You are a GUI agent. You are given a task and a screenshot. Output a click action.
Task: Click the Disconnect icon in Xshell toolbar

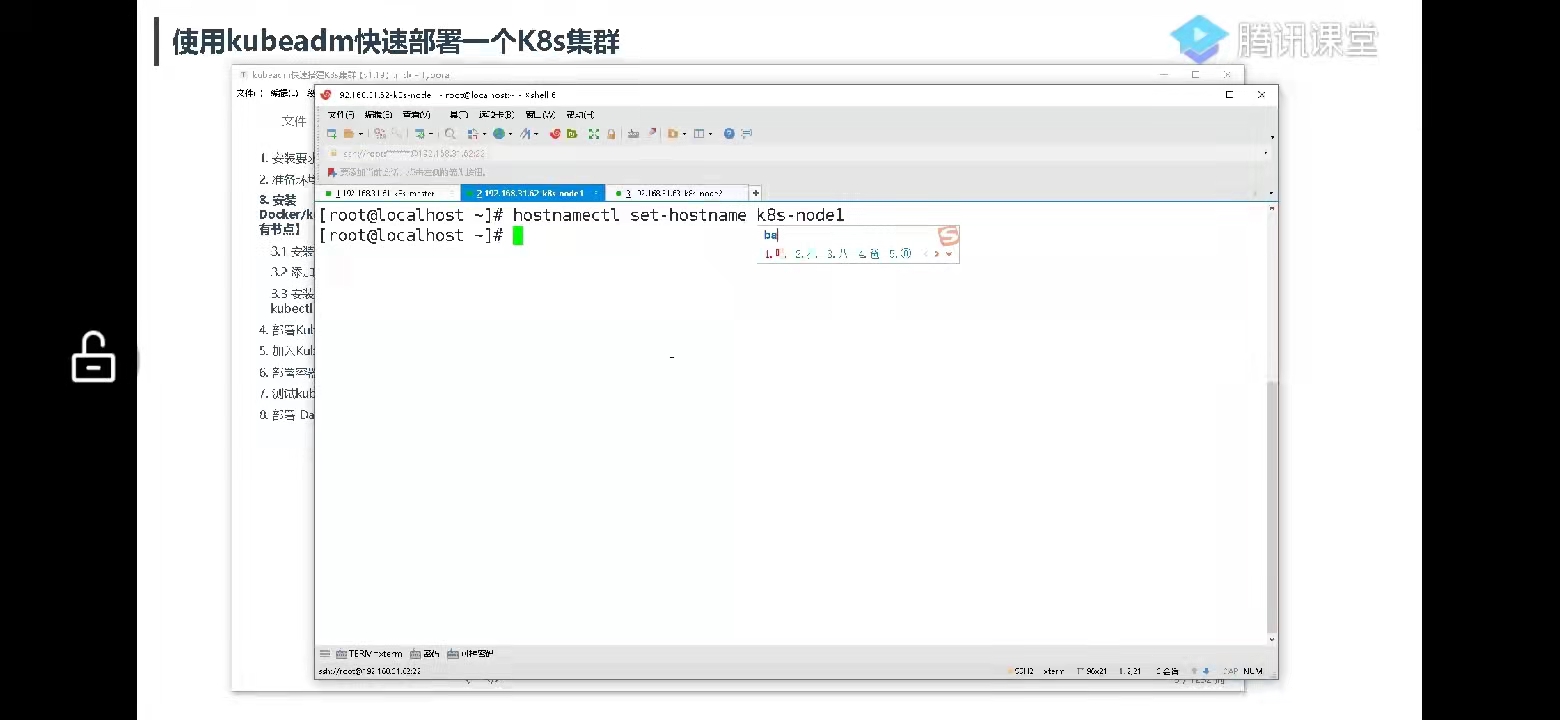[x=397, y=134]
